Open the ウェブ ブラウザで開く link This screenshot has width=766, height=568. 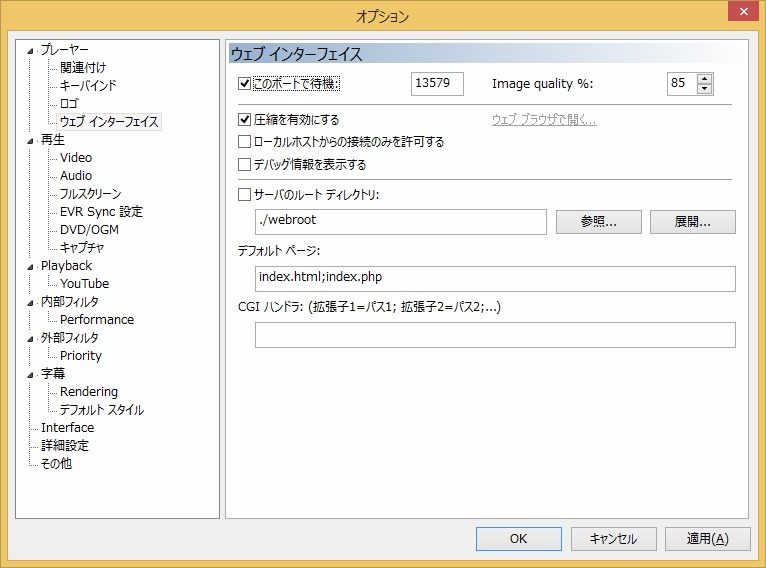click(544, 120)
